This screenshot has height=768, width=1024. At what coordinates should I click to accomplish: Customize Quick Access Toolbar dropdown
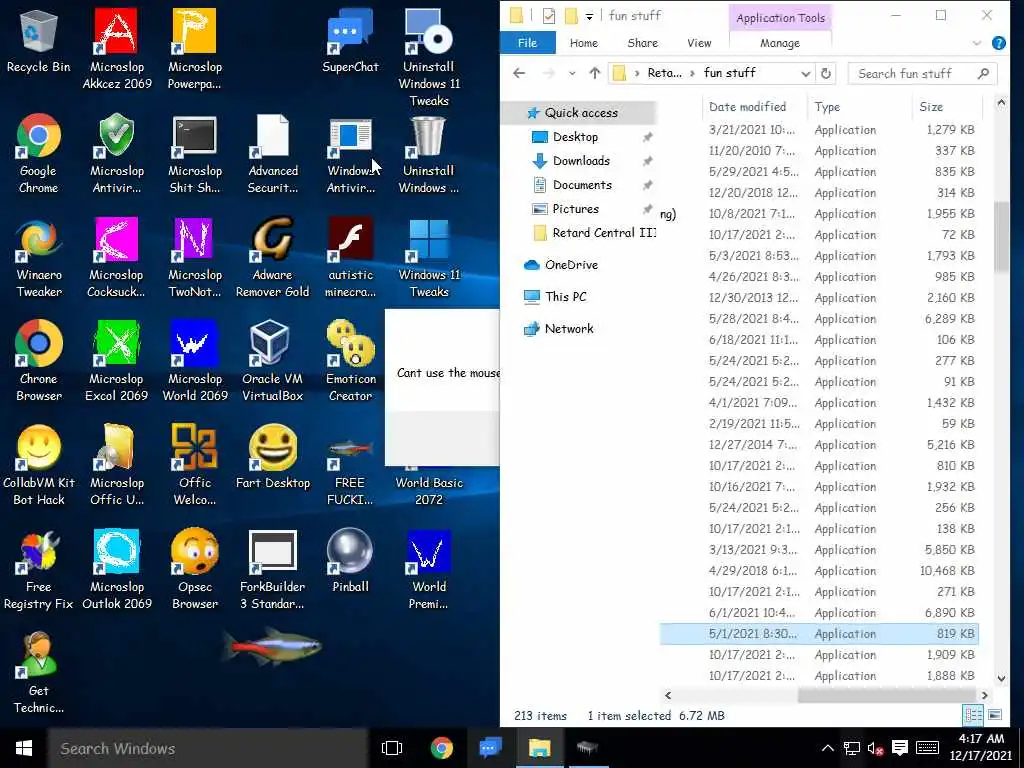tap(589, 16)
